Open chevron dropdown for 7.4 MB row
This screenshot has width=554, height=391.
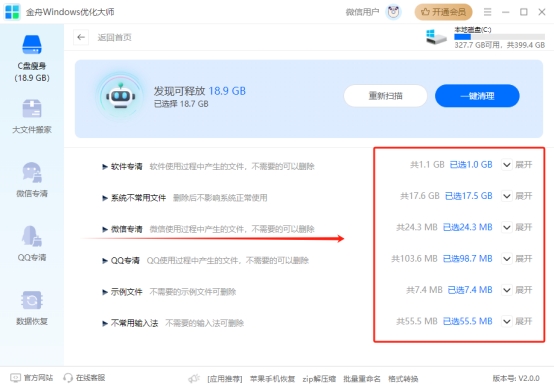507,290
